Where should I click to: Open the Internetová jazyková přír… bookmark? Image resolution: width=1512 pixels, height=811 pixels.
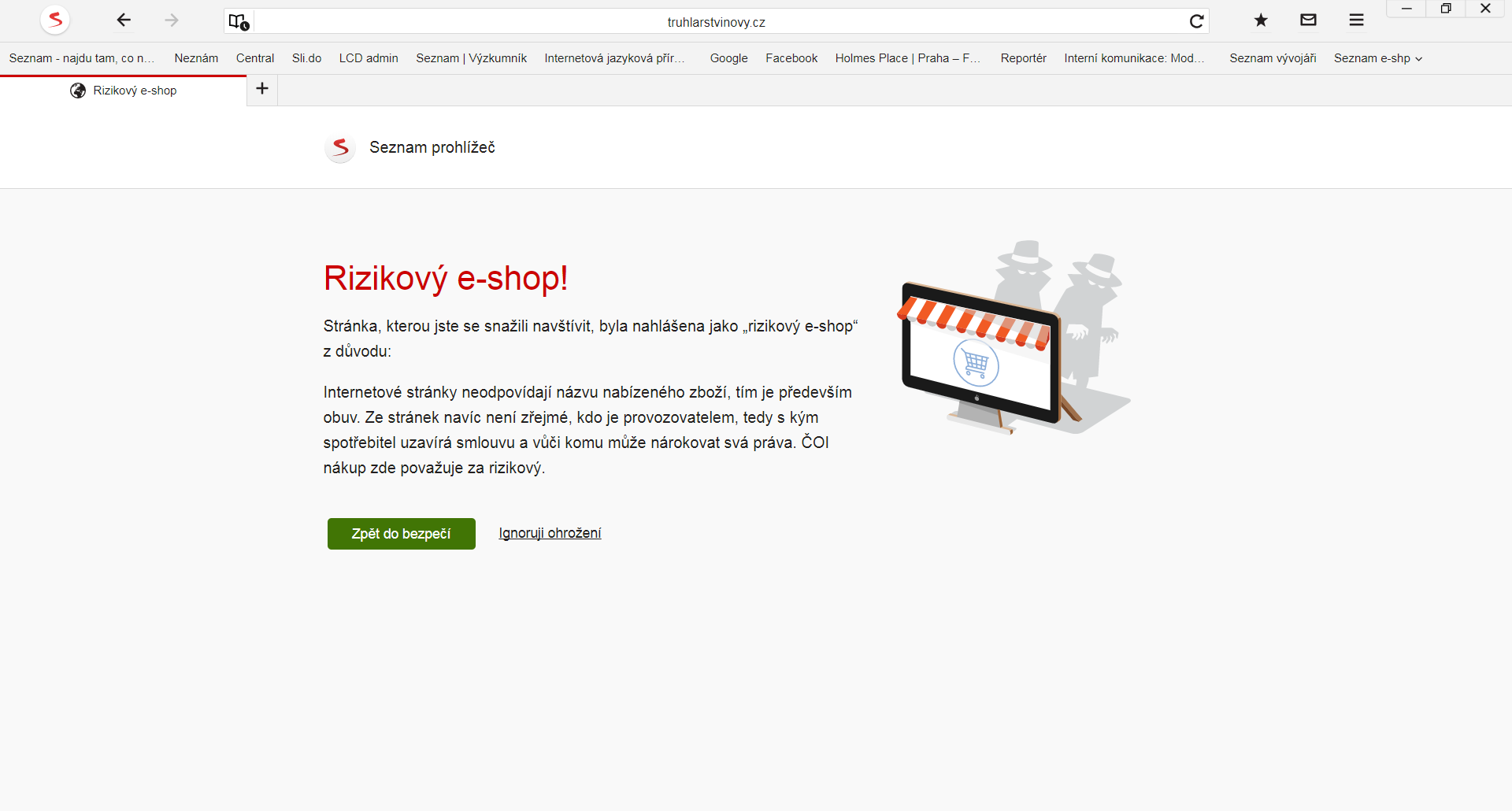click(615, 58)
